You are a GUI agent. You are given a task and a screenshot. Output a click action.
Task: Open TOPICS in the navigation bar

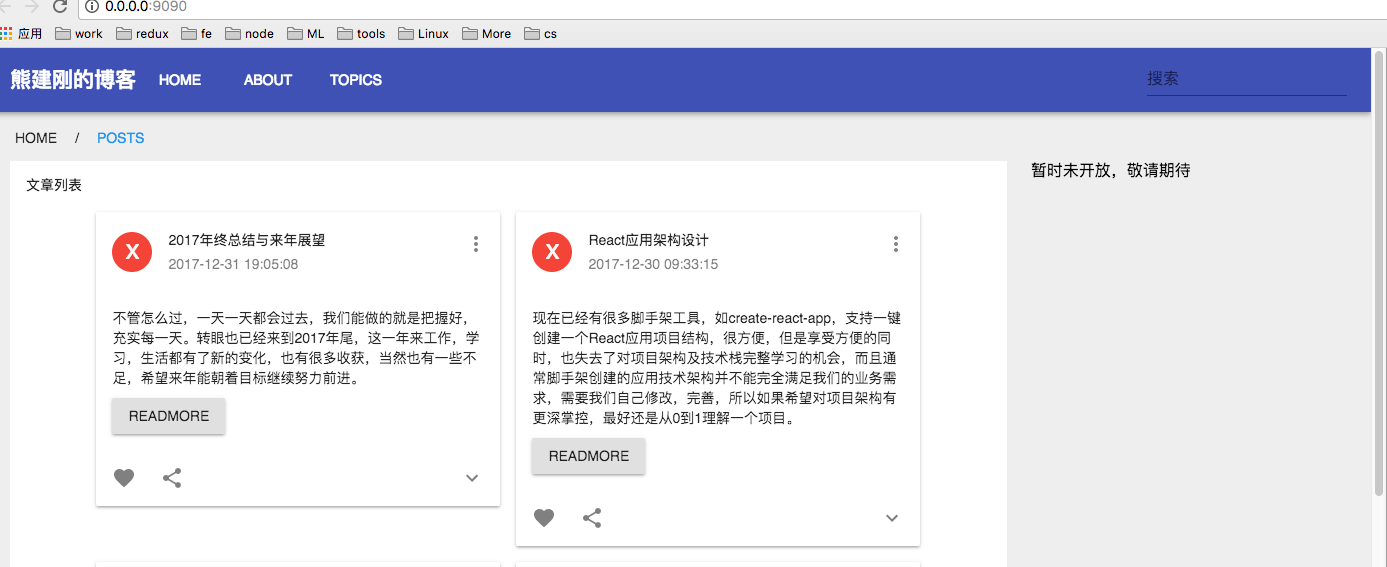(x=356, y=80)
